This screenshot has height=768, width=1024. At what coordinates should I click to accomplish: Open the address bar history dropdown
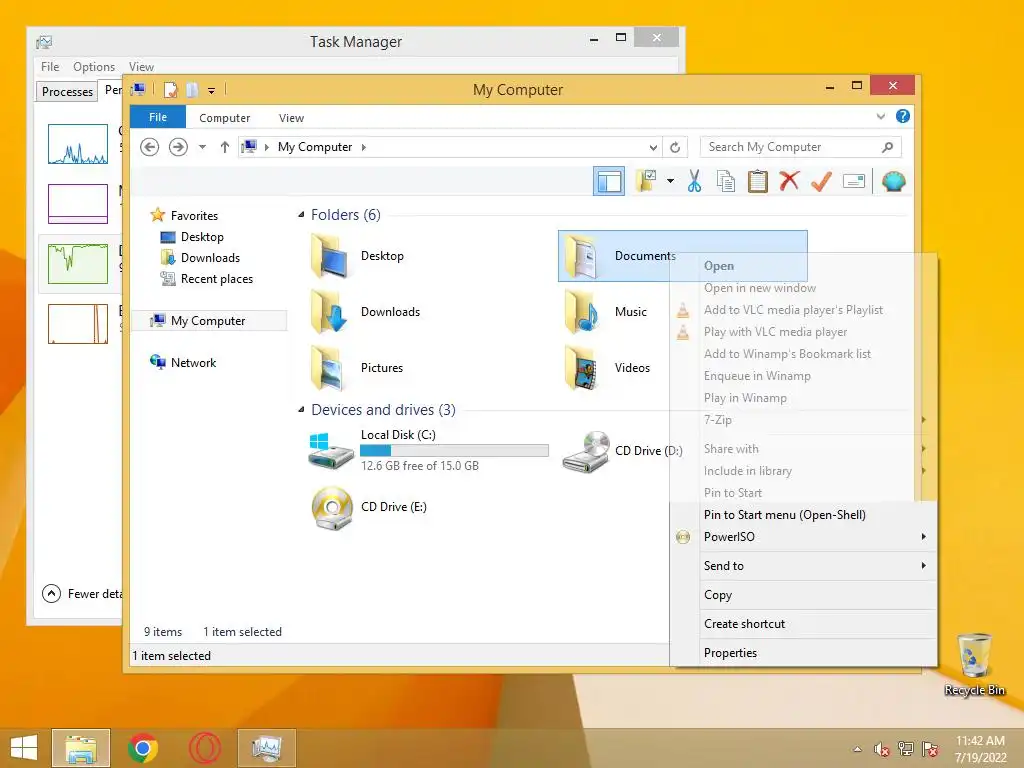(653, 148)
